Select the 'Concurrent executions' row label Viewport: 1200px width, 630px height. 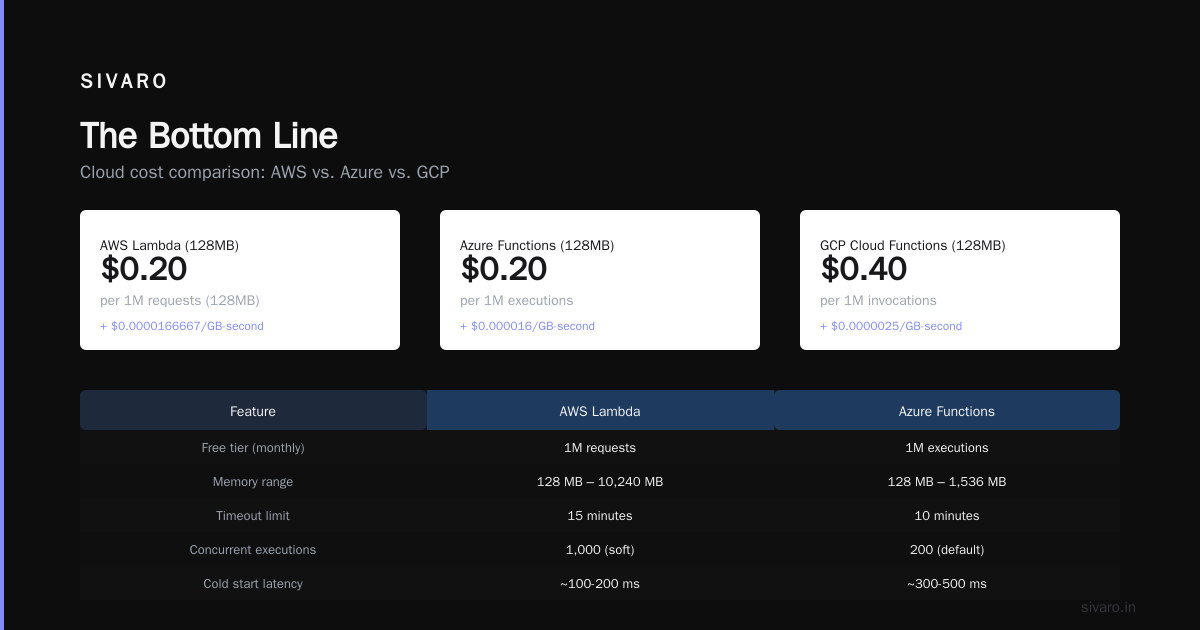pyautogui.click(x=253, y=550)
